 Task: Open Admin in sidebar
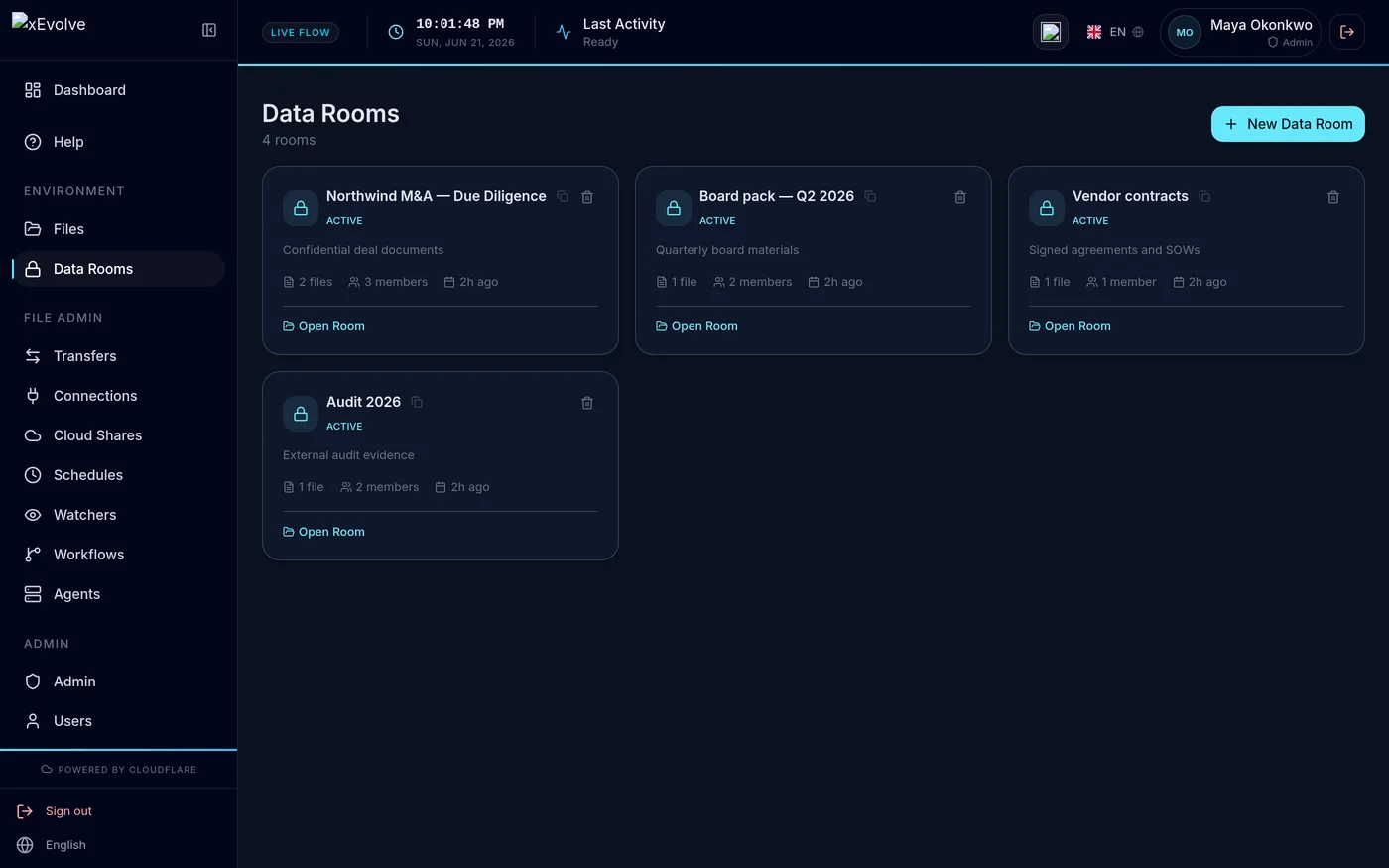(118, 682)
